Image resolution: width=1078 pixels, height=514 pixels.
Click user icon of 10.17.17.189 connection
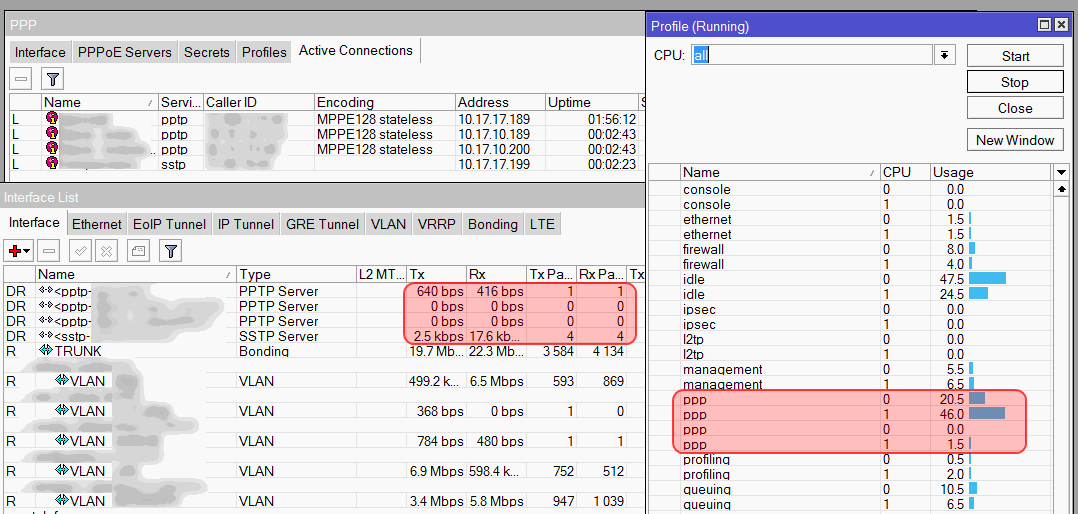click(52, 118)
